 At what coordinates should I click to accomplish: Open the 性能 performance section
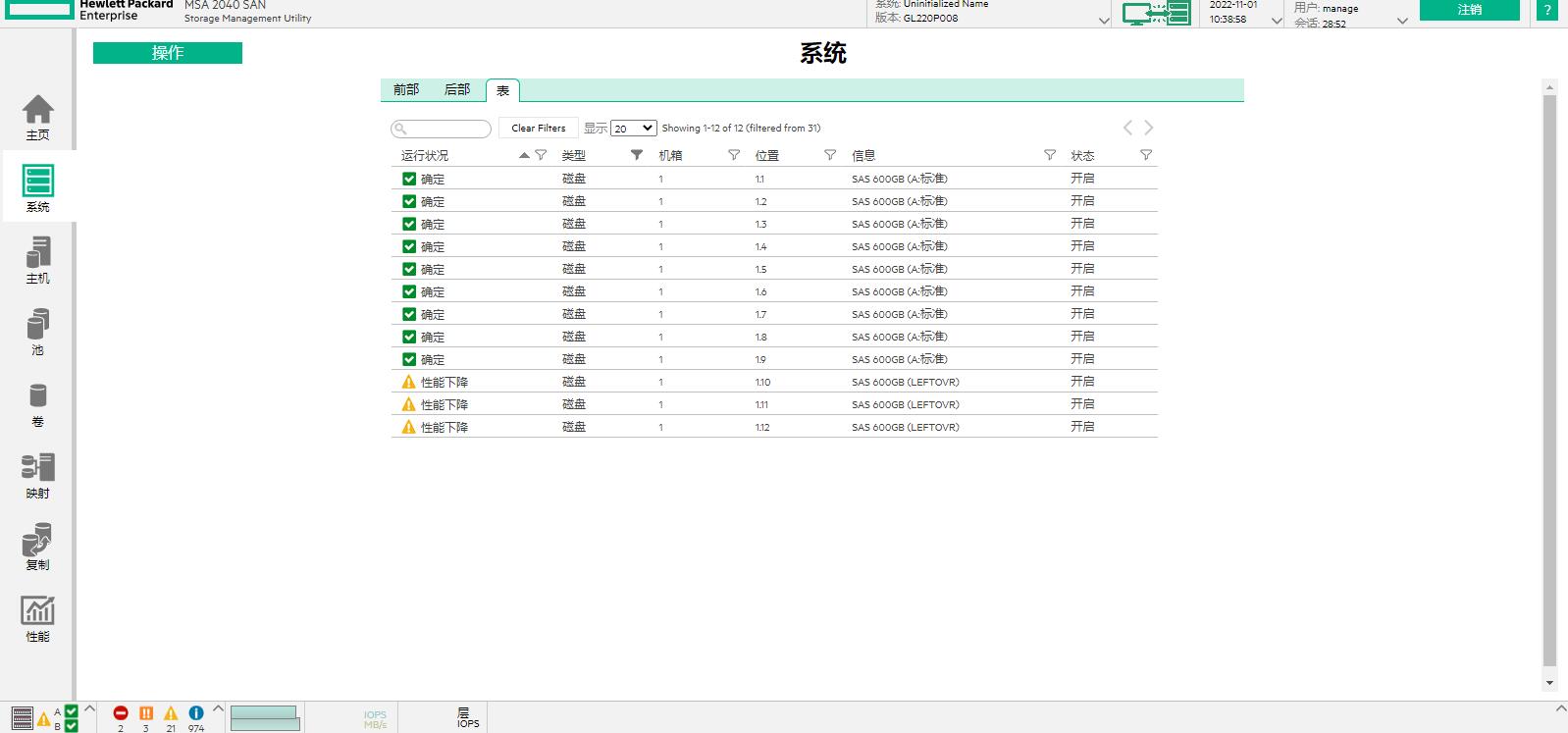(x=37, y=619)
